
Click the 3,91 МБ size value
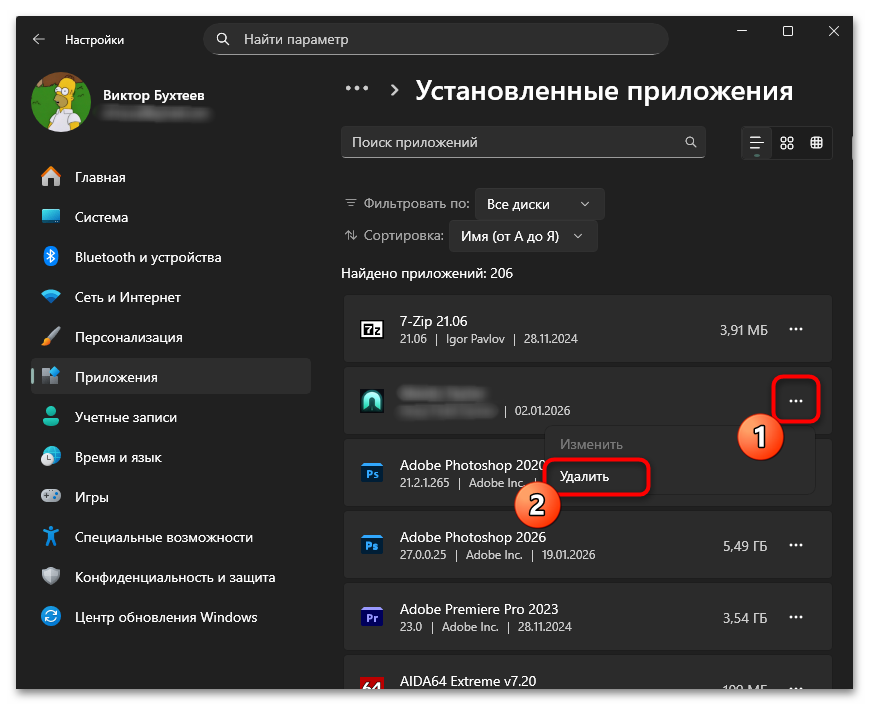click(x=744, y=330)
